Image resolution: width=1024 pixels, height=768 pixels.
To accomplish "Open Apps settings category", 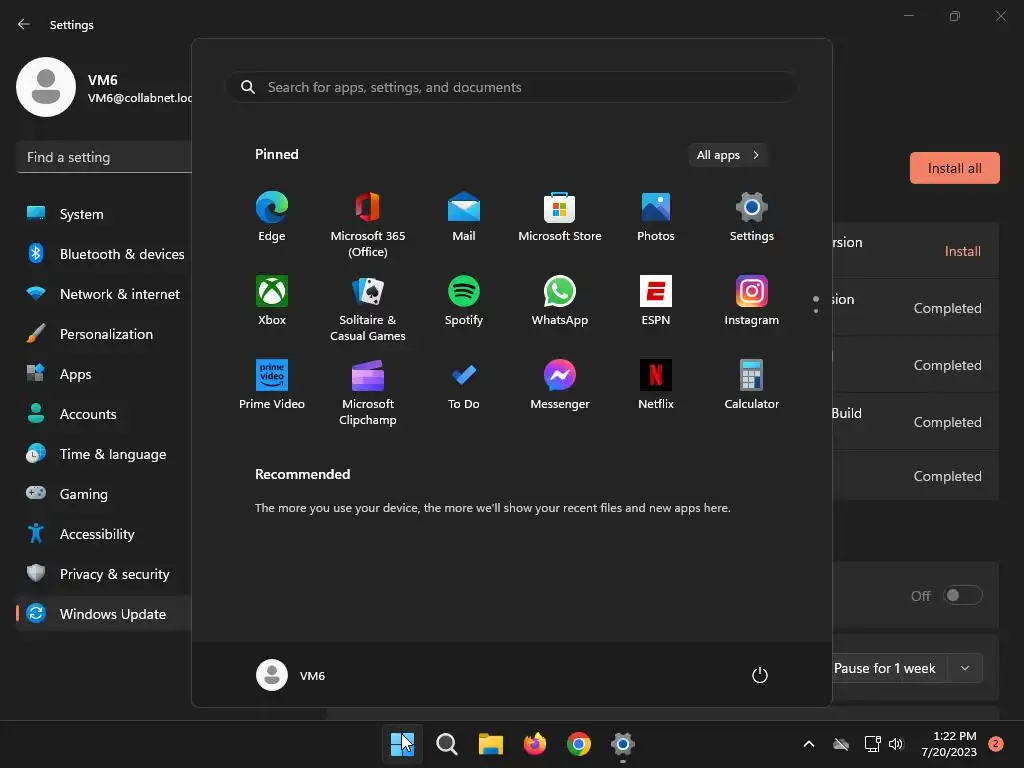I will pos(104,374).
